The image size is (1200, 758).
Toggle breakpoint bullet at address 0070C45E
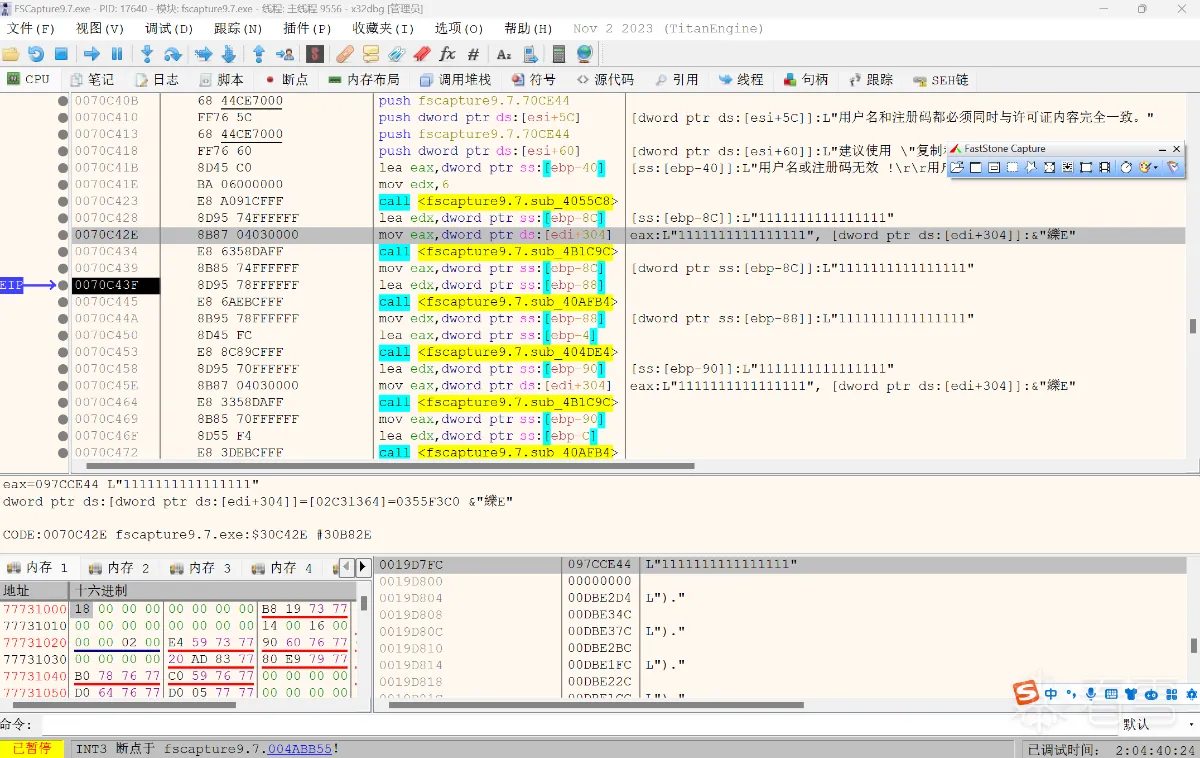tap(63, 386)
